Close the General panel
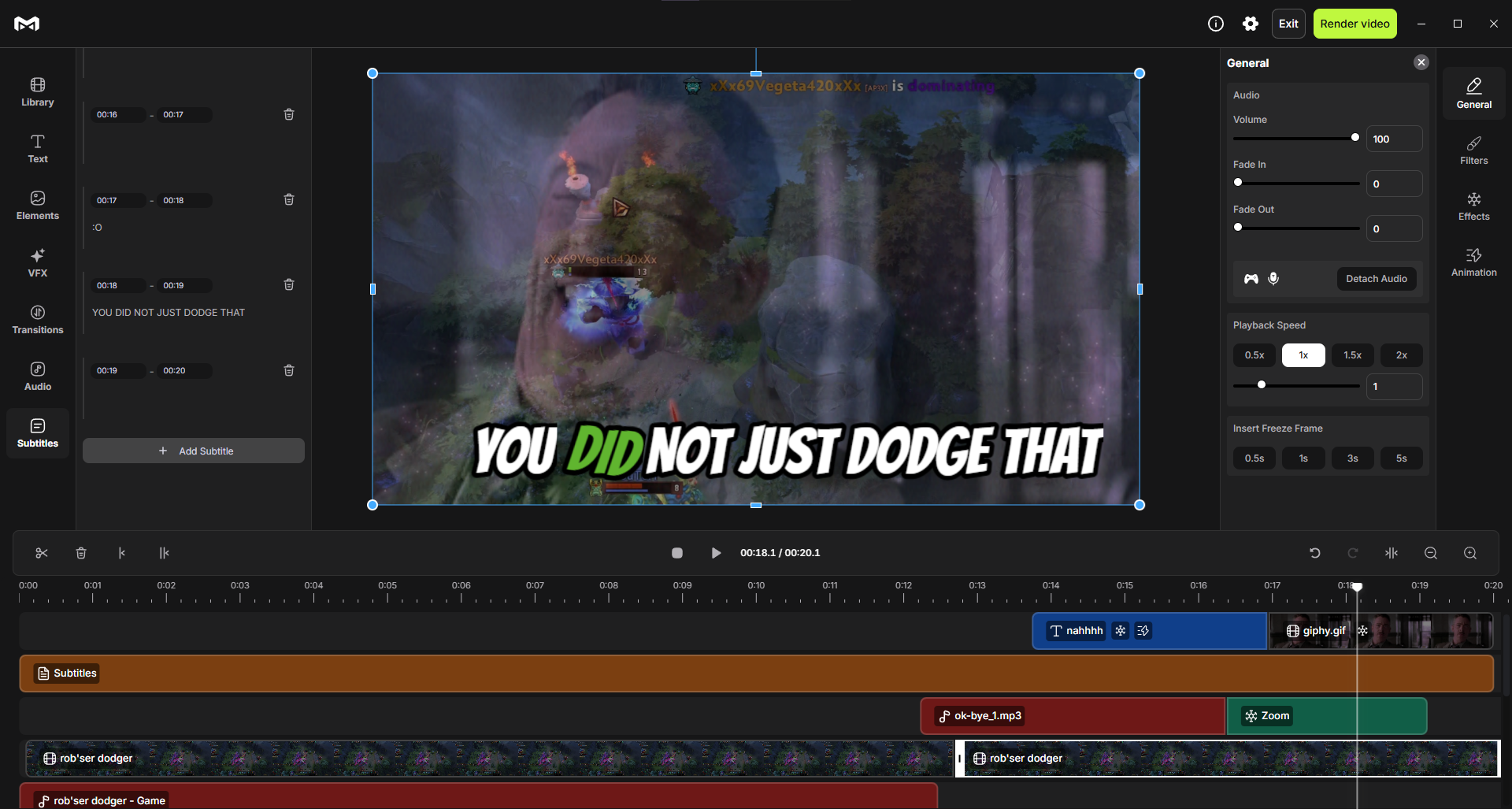This screenshot has height=809, width=1512. [1421, 62]
